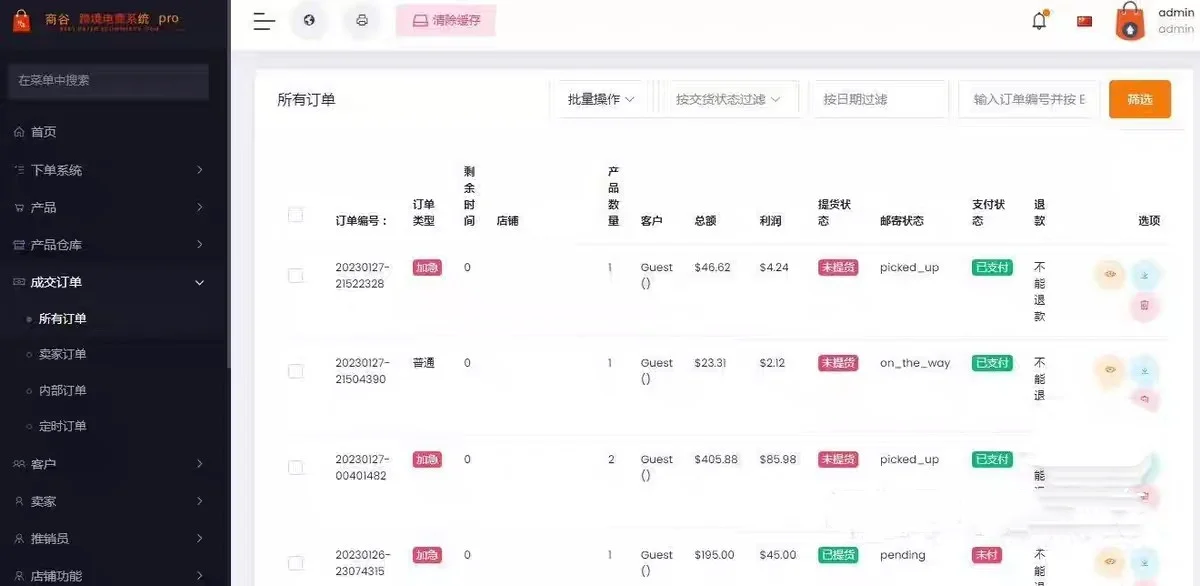Click the hamburger menu toggle icon

coord(264,21)
